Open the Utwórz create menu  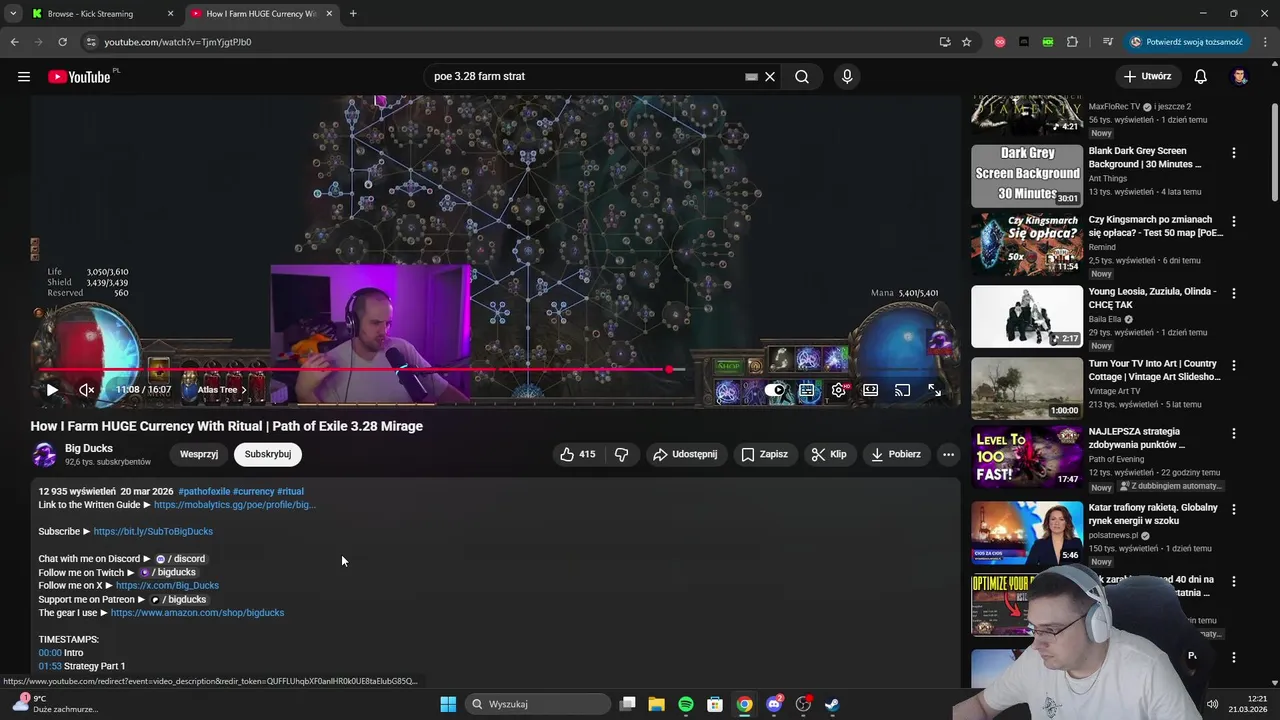coord(1147,77)
